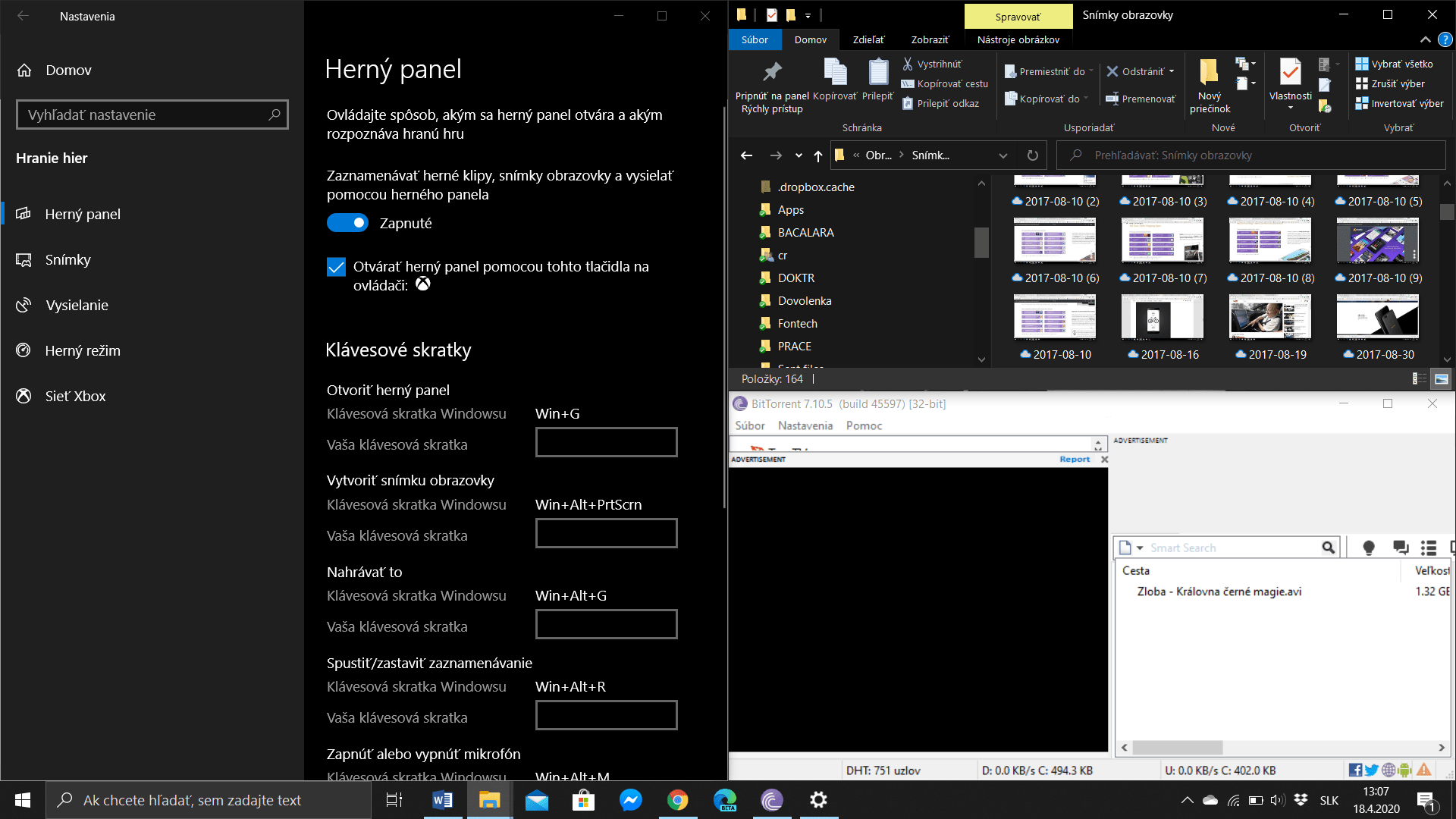The image size is (1456, 819).
Task: Click the BitTorrent lightbulb icon
Action: (x=1368, y=548)
